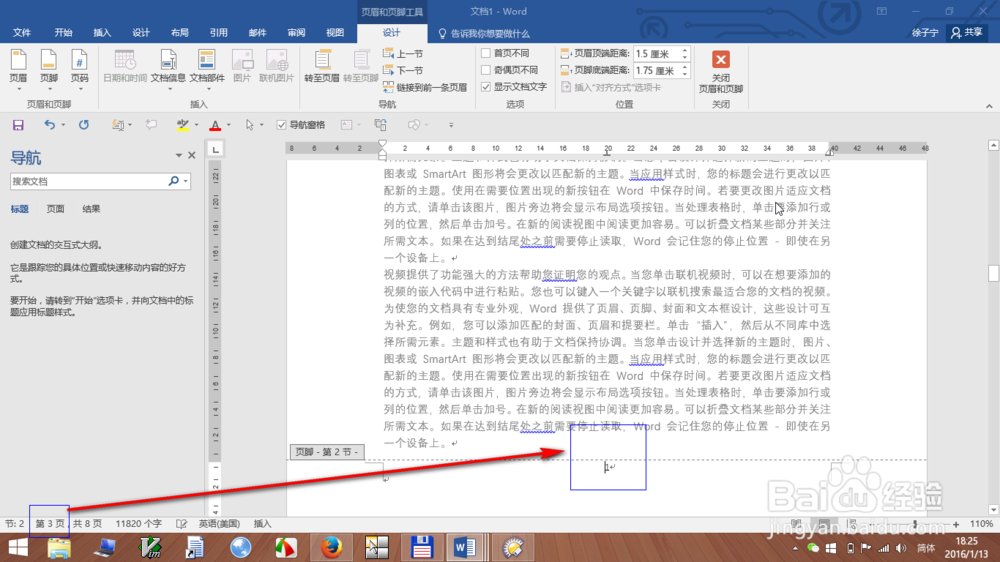This screenshot has width=1000, height=562.
Task: Click the 共享 share button
Action: pos(967,33)
